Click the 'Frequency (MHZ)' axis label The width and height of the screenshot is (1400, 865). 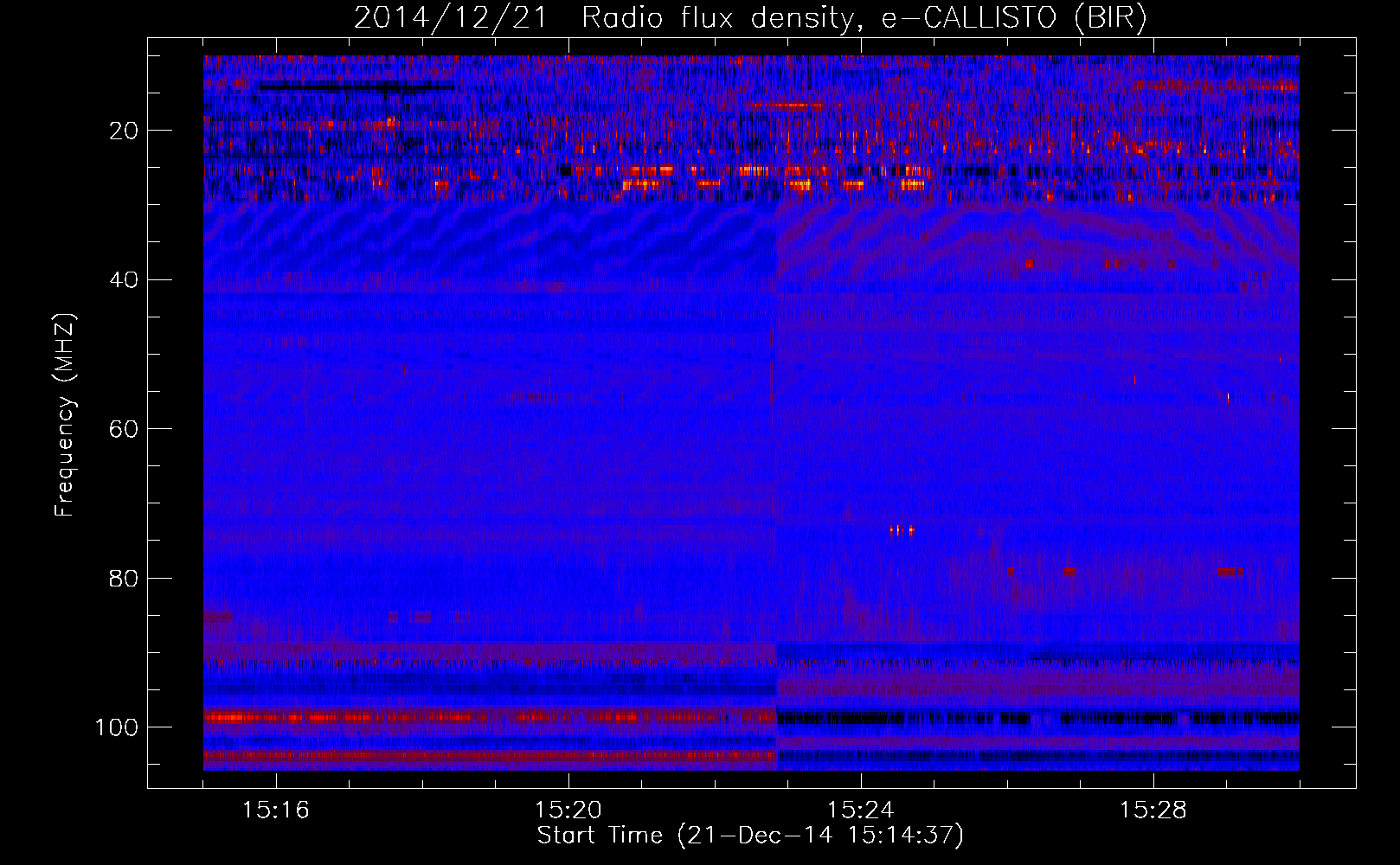pos(65,415)
